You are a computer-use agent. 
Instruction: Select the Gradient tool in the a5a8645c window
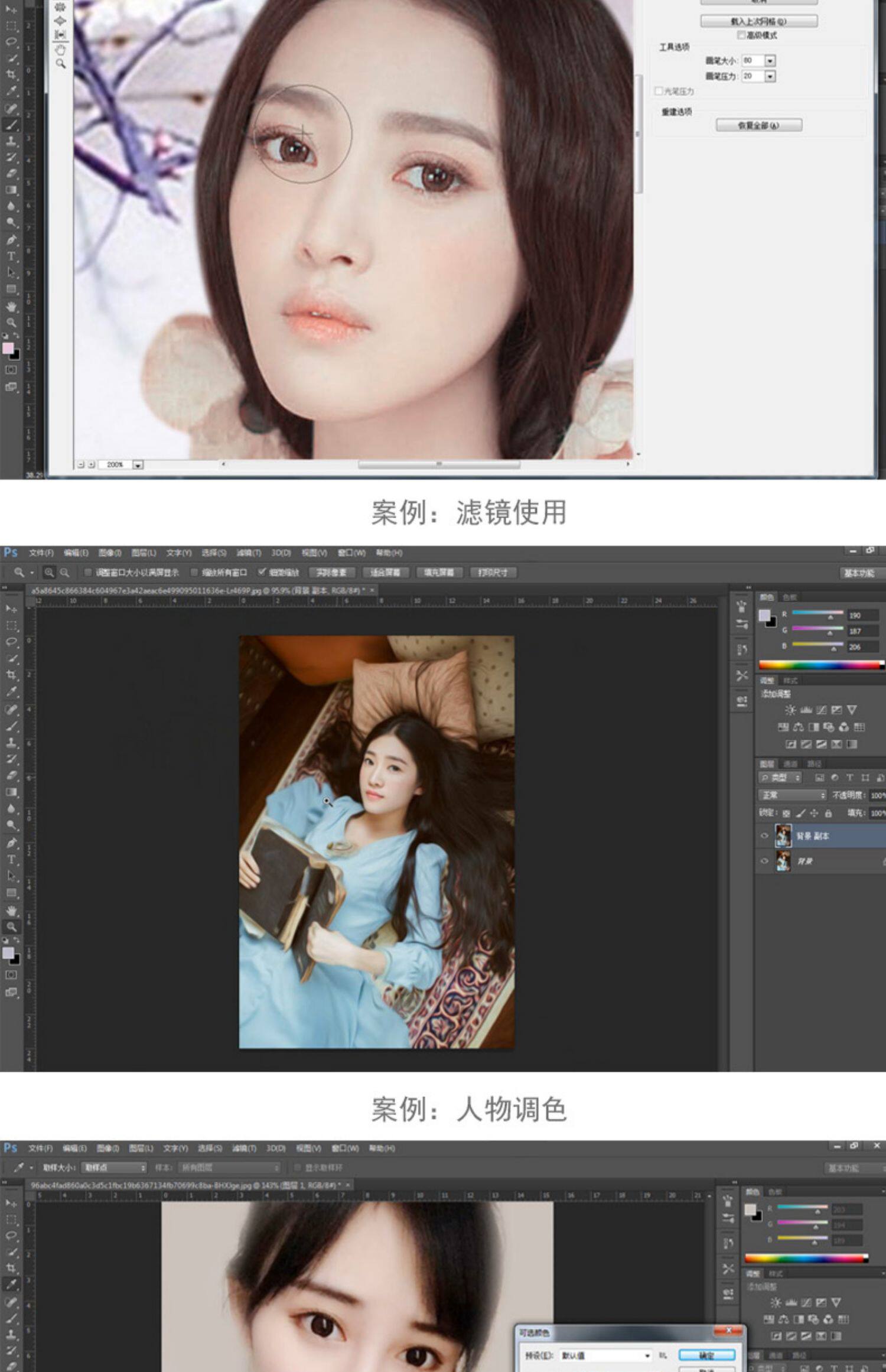click(11, 792)
